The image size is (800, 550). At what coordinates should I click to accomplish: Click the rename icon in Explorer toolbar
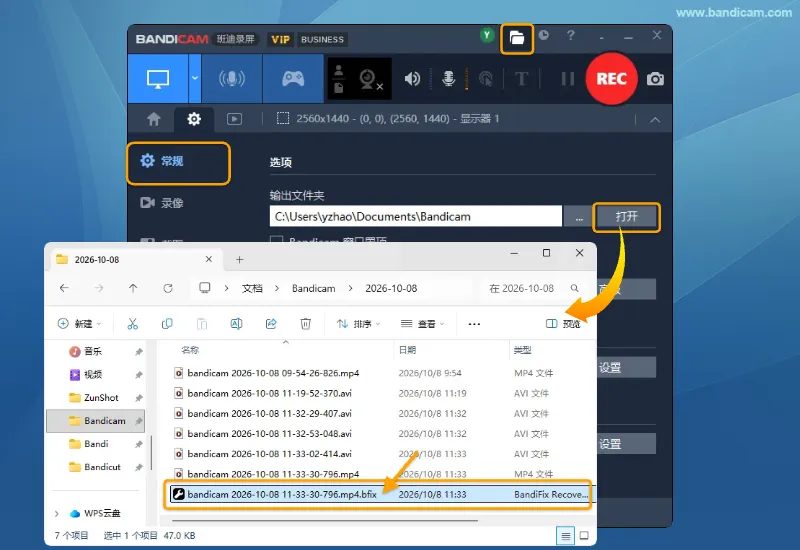[x=236, y=324]
